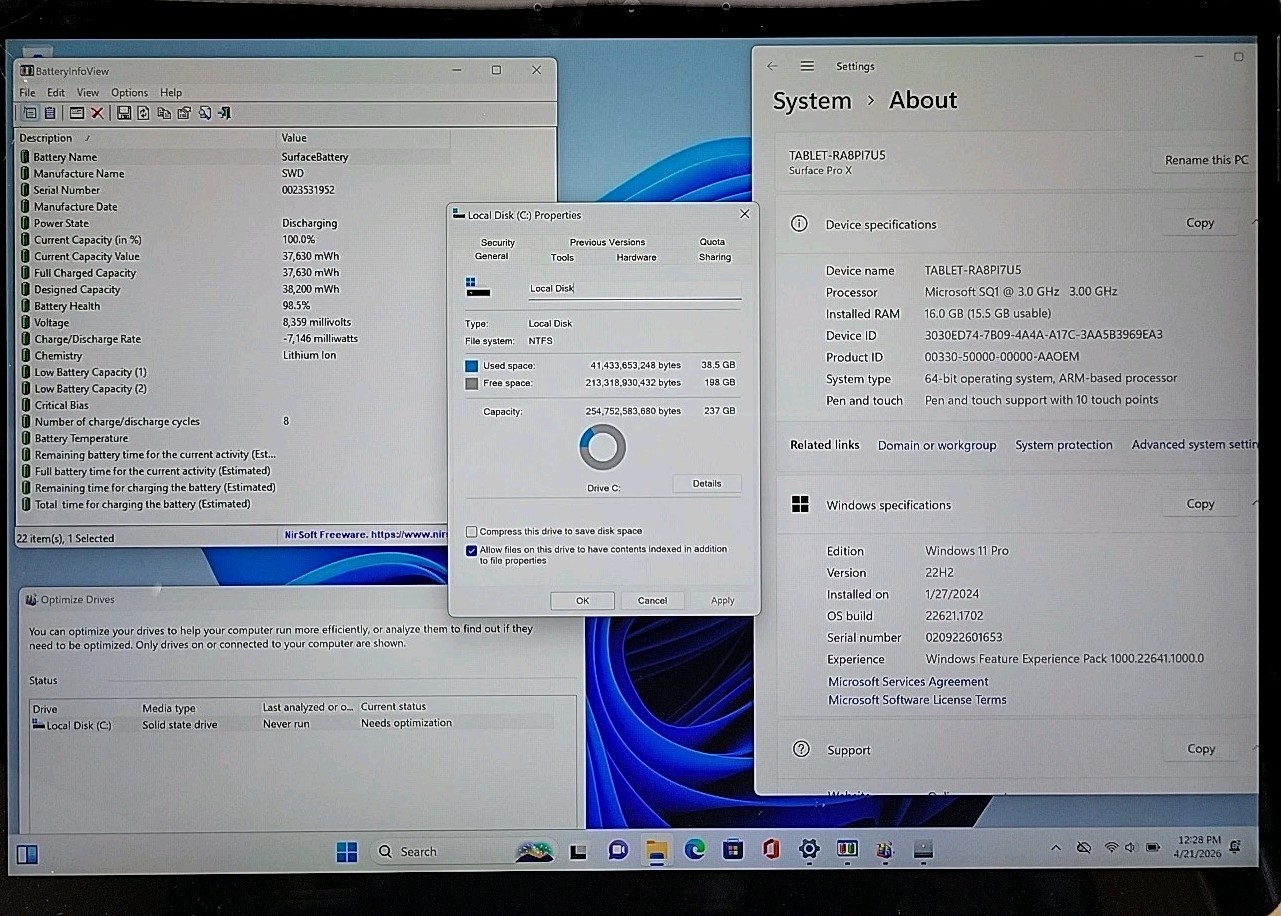Open the Windows Start button on taskbar
Viewport: 1281px width, 916px height.
coord(347,851)
